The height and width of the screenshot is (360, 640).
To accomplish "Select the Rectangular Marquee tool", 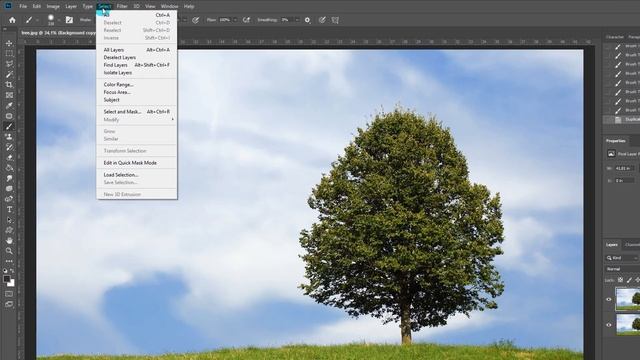I will 9,53.
